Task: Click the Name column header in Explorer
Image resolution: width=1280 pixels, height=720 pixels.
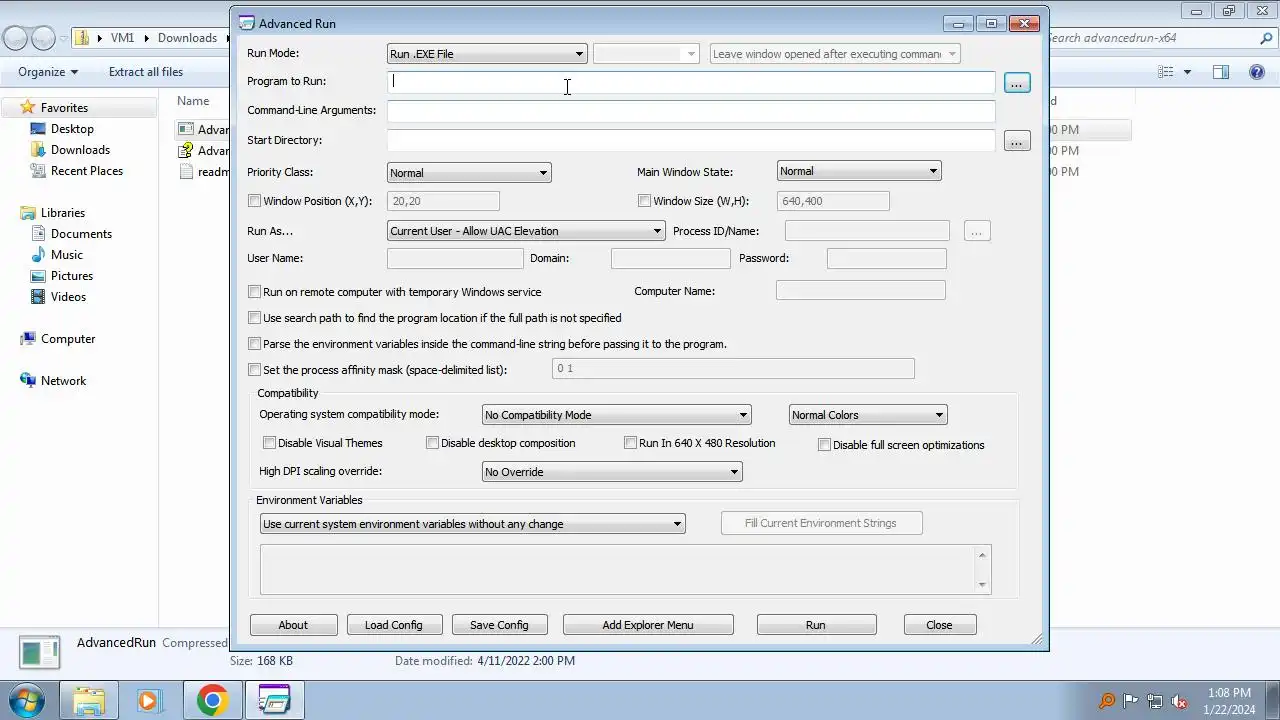Action: pos(193,101)
